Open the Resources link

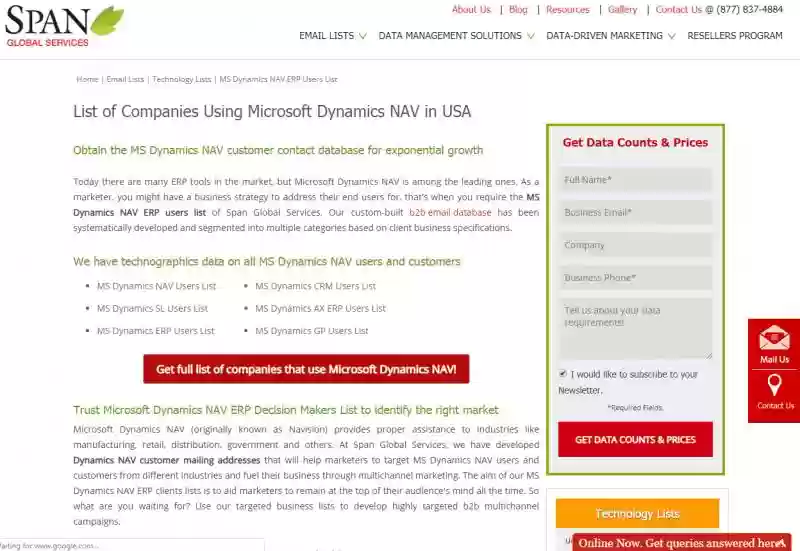568,10
